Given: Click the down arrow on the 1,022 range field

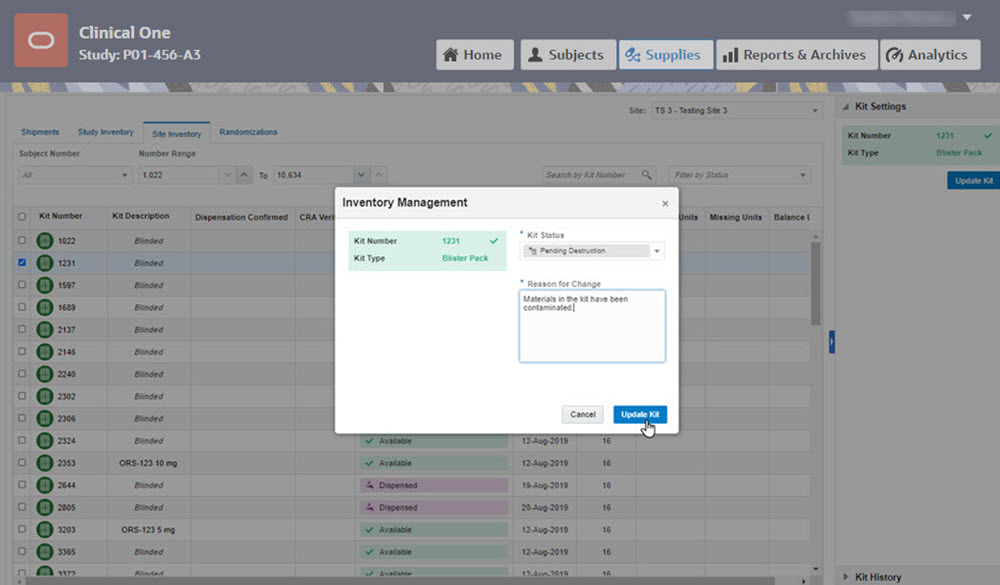Looking at the screenshot, I should click(227, 175).
